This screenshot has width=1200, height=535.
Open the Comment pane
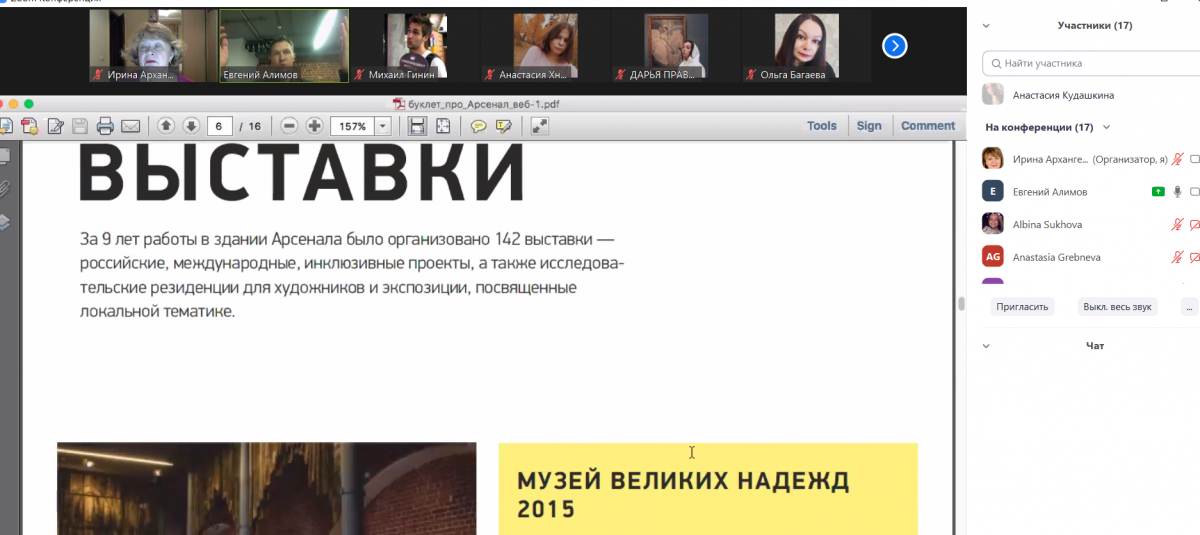[928, 126]
